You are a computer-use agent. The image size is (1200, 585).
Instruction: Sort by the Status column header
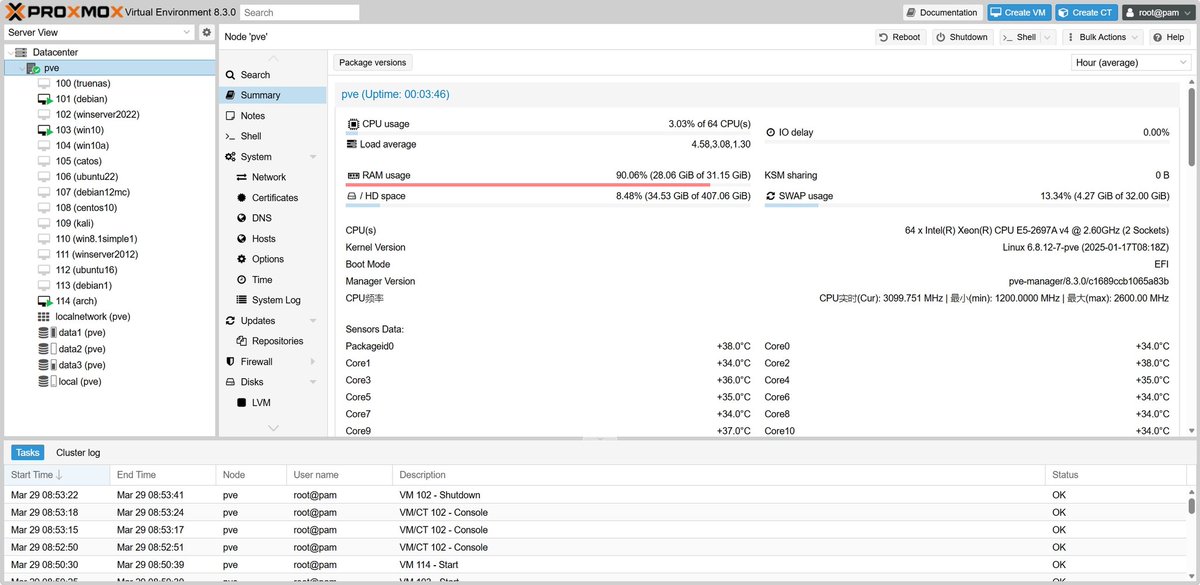[x=1115, y=475]
